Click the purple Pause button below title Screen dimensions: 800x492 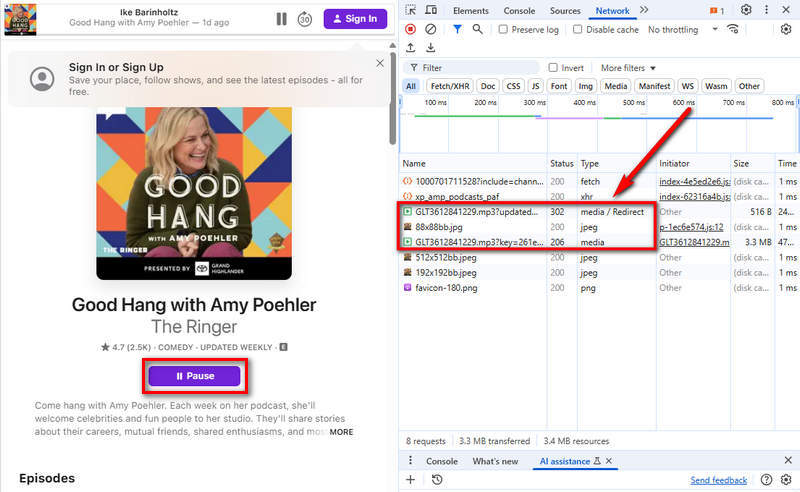[x=194, y=376]
